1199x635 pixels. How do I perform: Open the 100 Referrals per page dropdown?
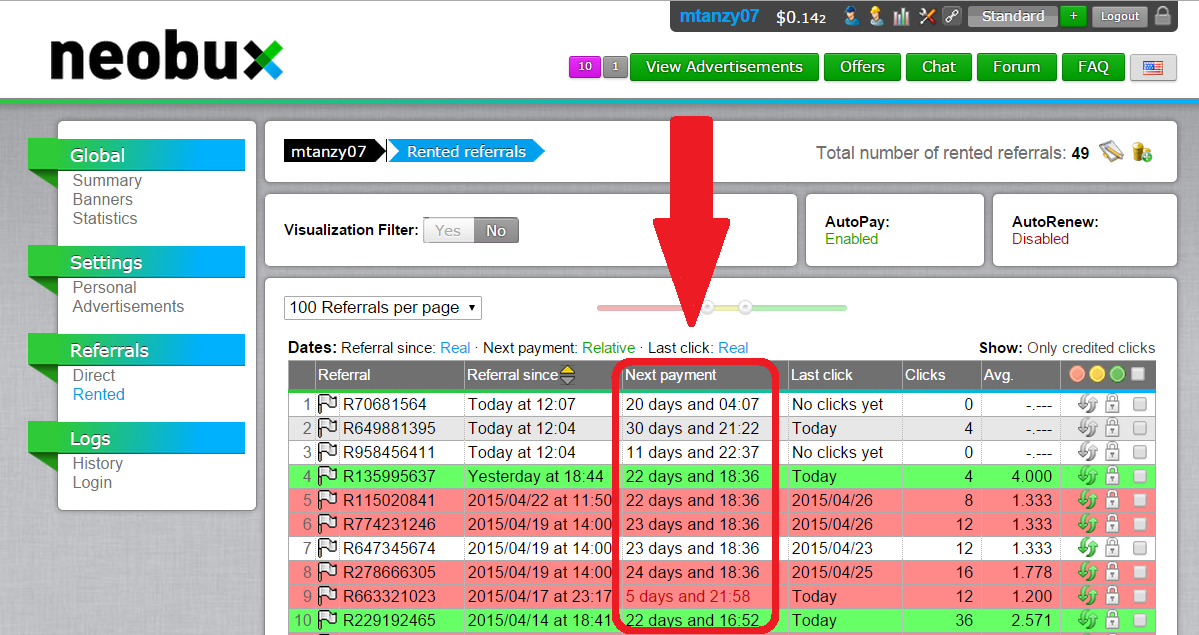point(382,308)
